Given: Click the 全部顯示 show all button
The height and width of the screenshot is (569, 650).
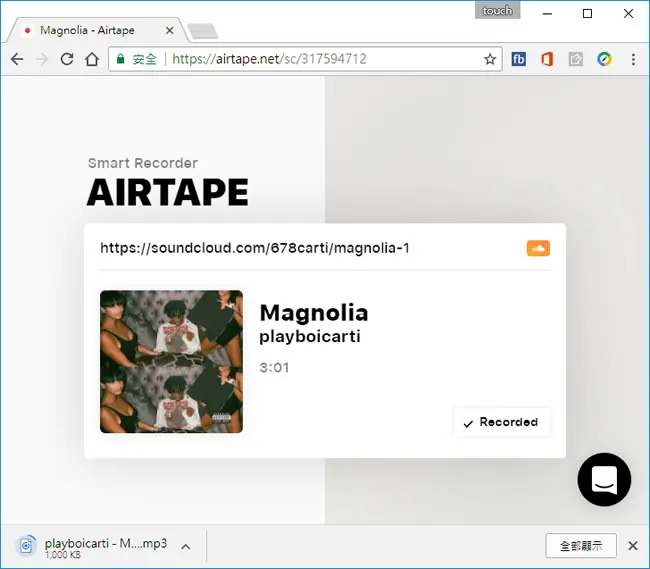Looking at the screenshot, I should [581, 546].
